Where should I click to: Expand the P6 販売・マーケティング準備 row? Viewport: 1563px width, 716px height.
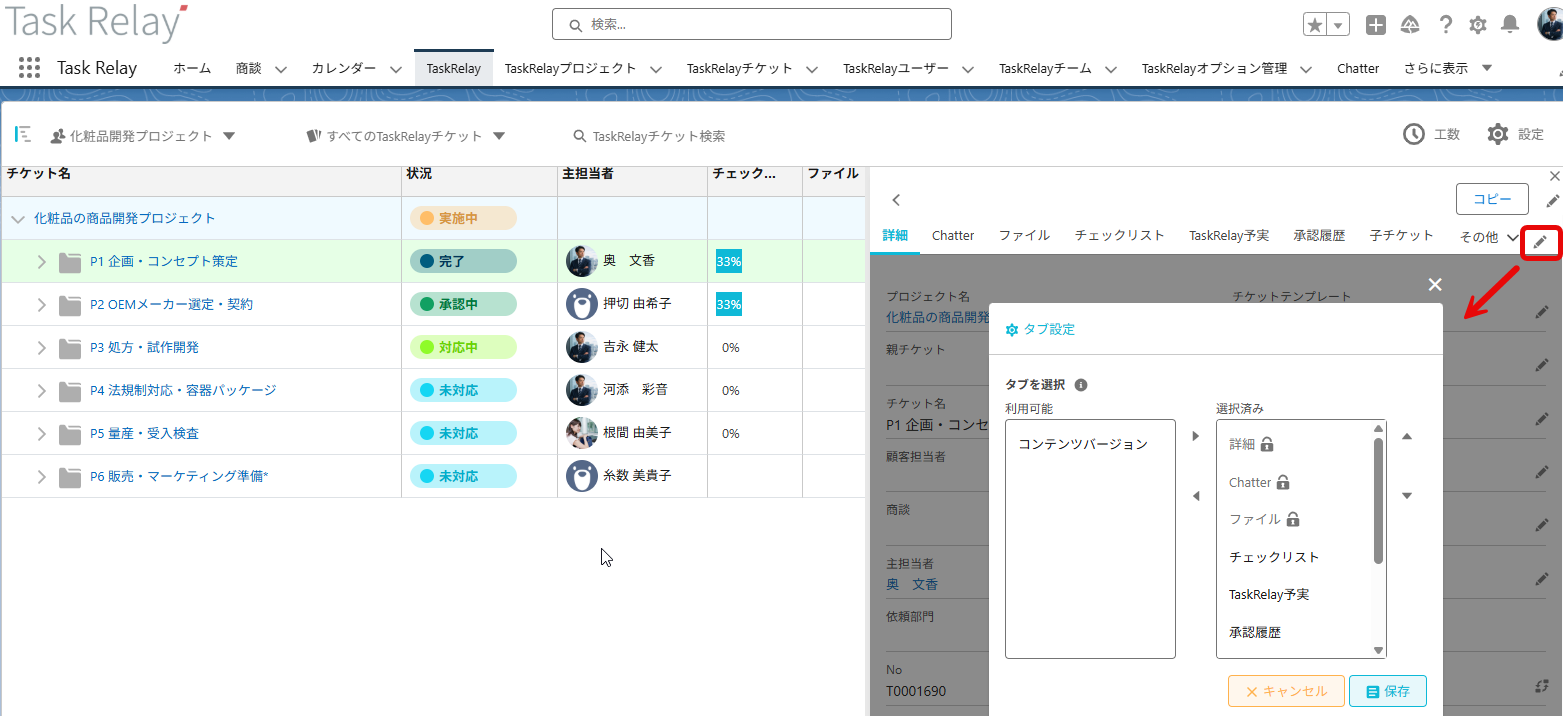coord(42,477)
